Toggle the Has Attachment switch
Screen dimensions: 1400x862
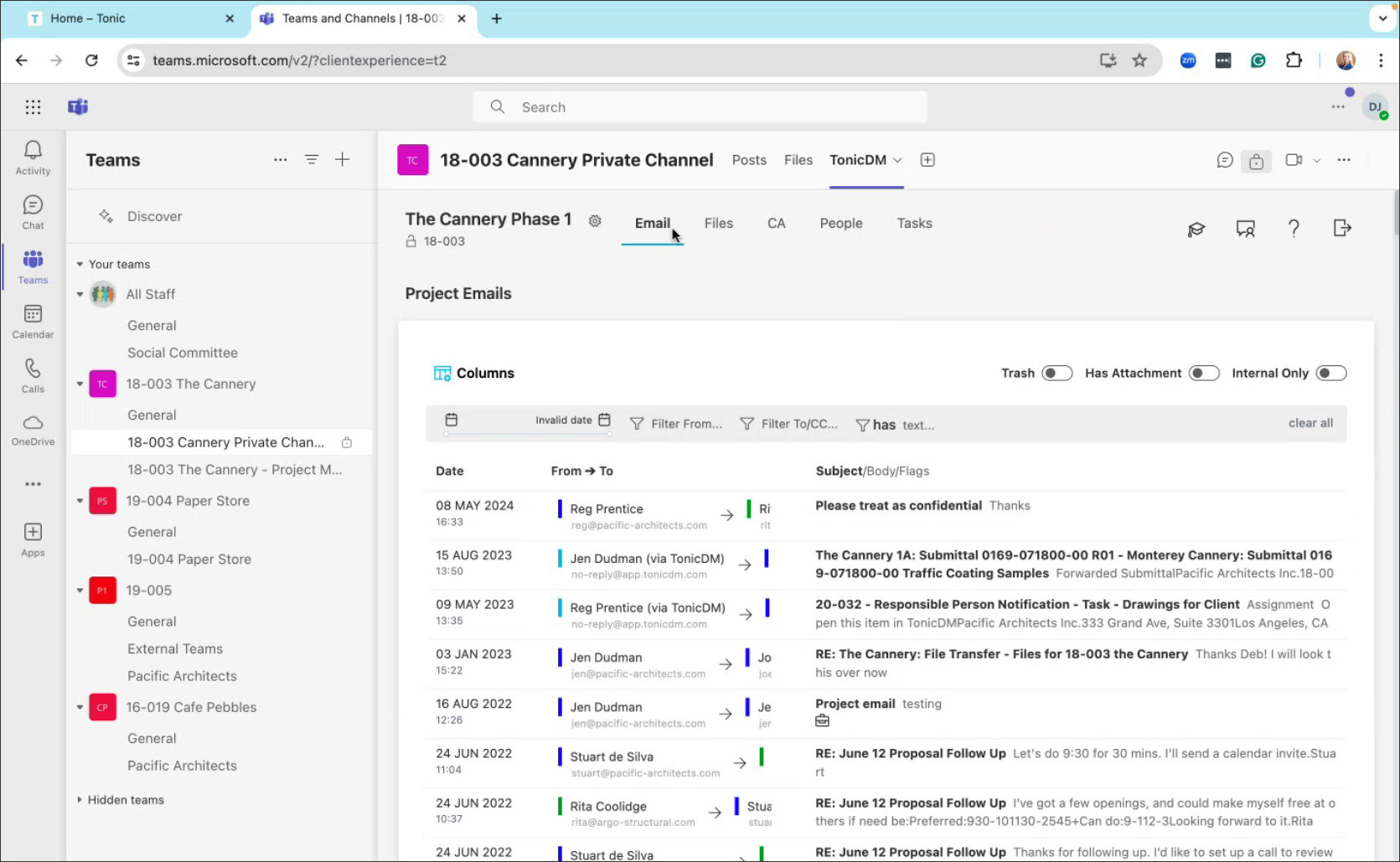1204,374
